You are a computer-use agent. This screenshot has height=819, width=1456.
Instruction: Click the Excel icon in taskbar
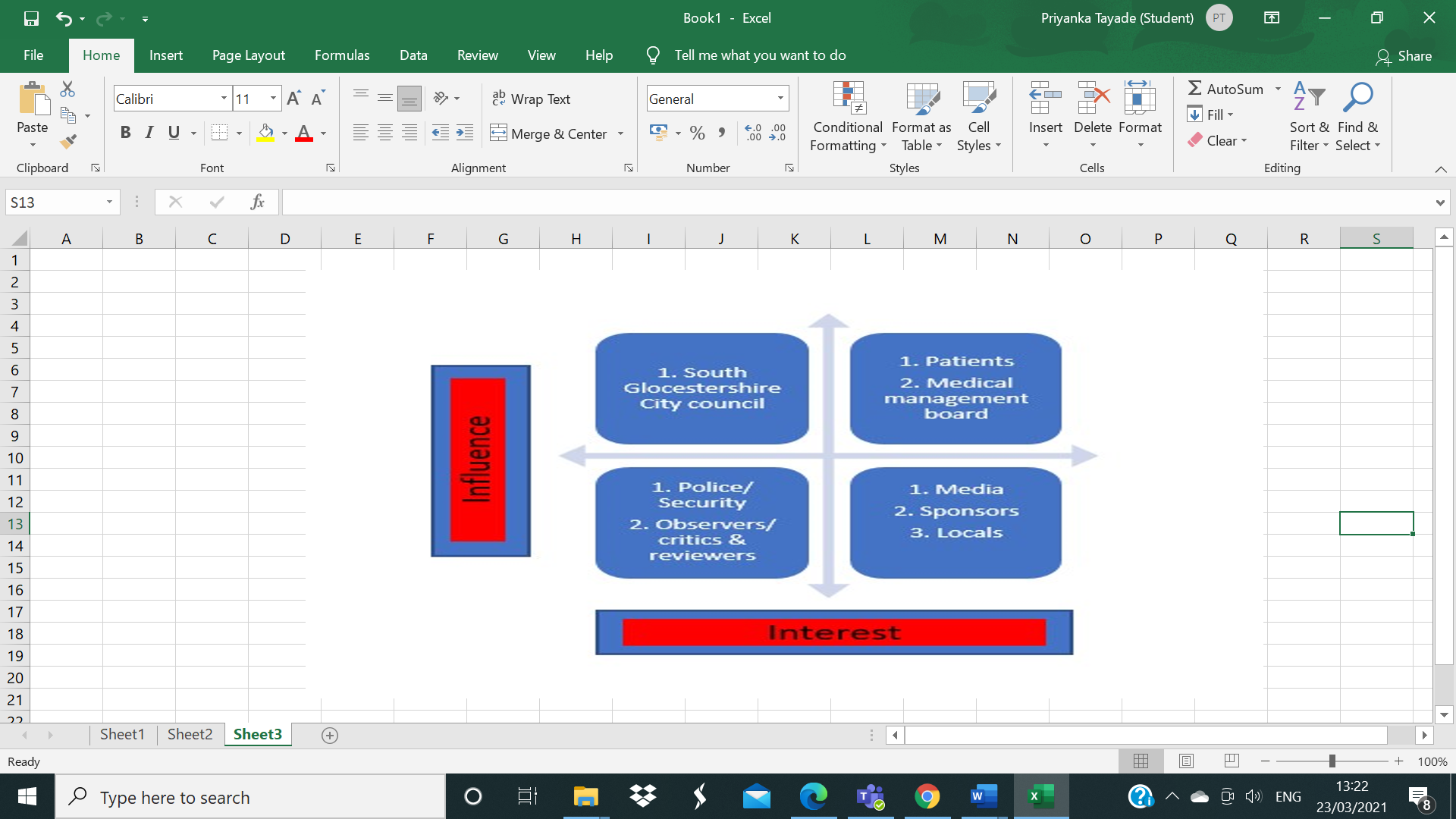[x=1040, y=796]
